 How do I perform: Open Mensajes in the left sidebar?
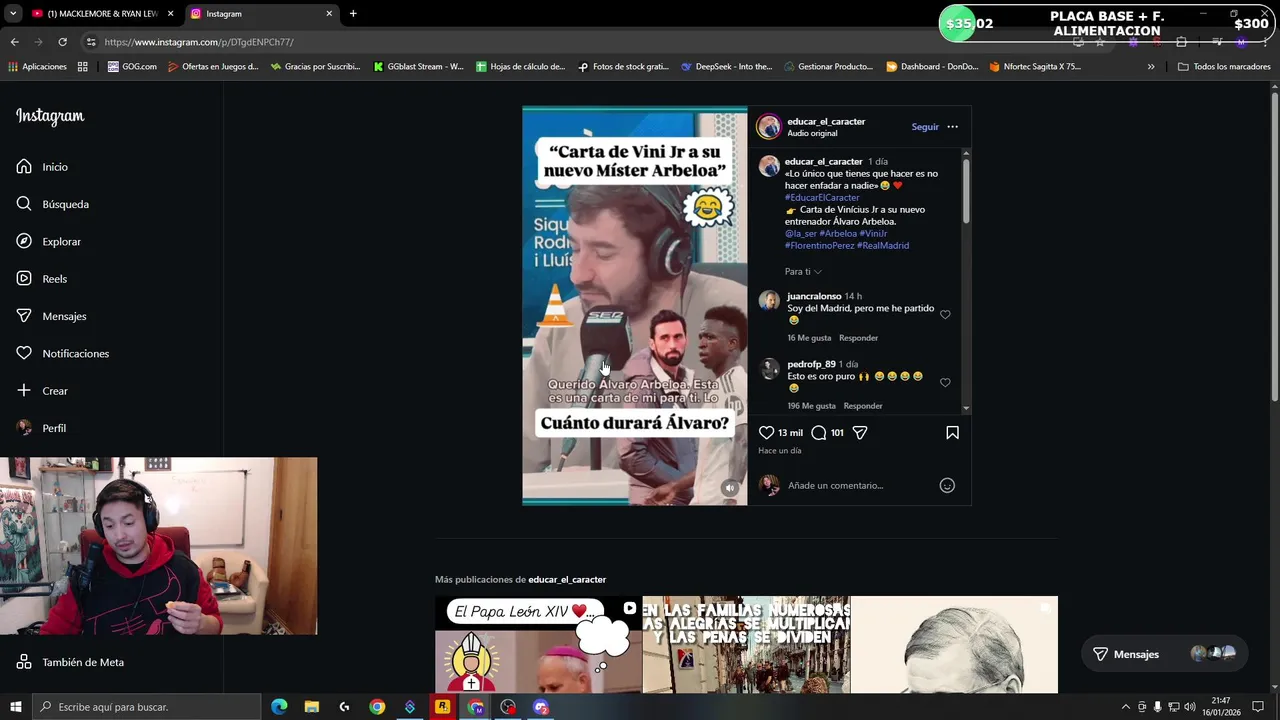[x=51, y=316]
